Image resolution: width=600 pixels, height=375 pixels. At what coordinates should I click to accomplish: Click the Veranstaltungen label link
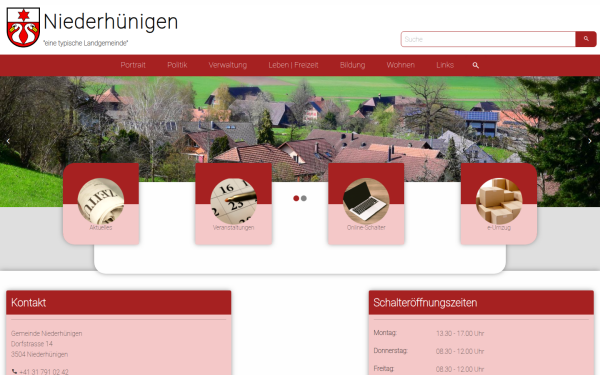point(233,227)
